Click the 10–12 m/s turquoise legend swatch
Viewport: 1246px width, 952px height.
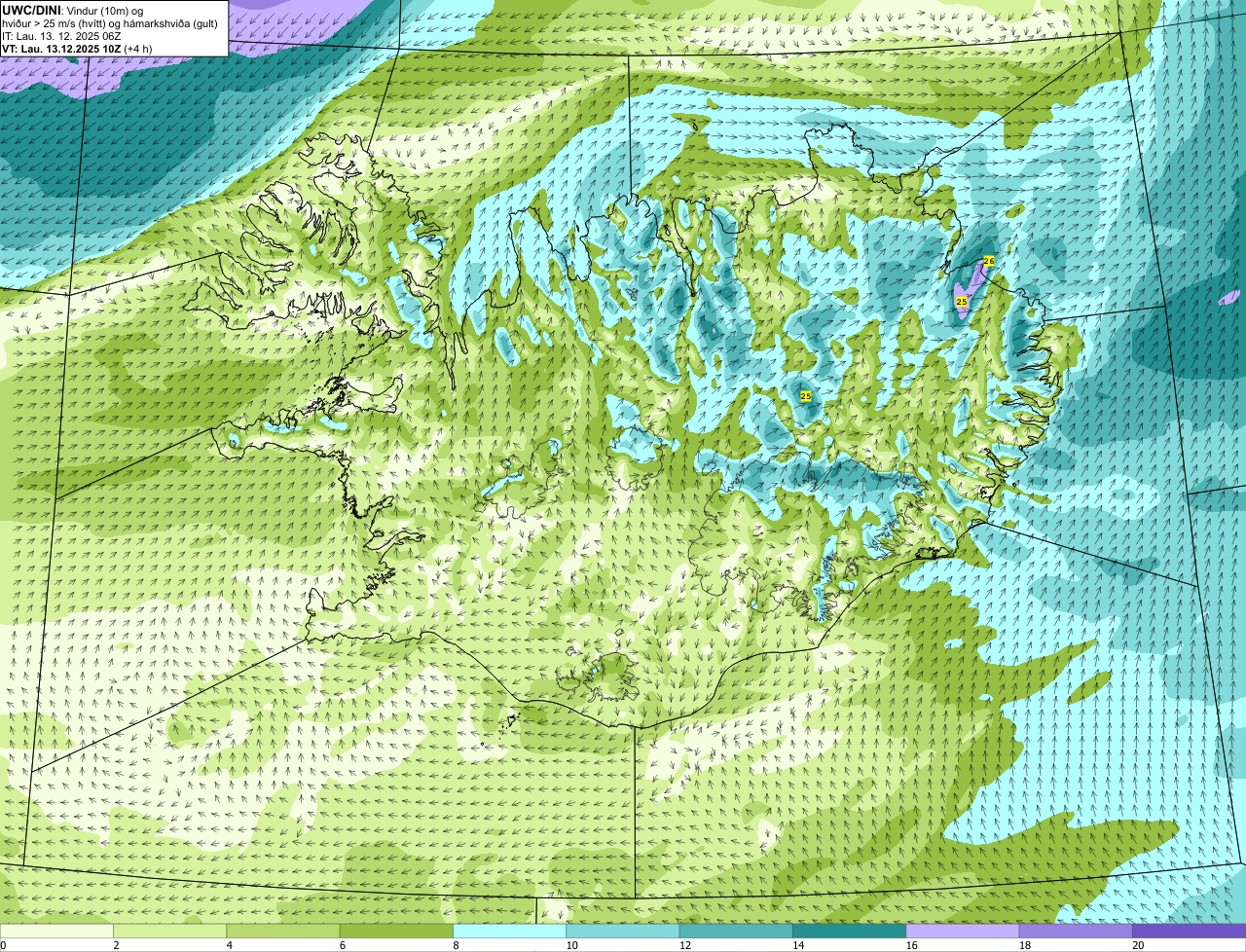coord(623,931)
